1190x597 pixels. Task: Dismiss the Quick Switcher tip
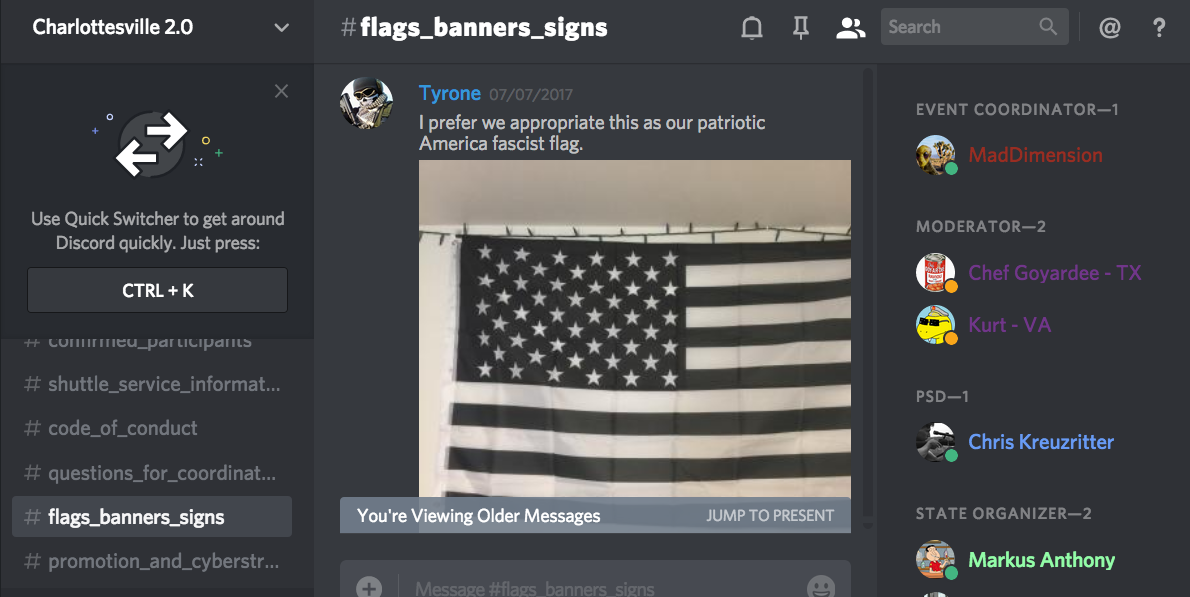[281, 91]
